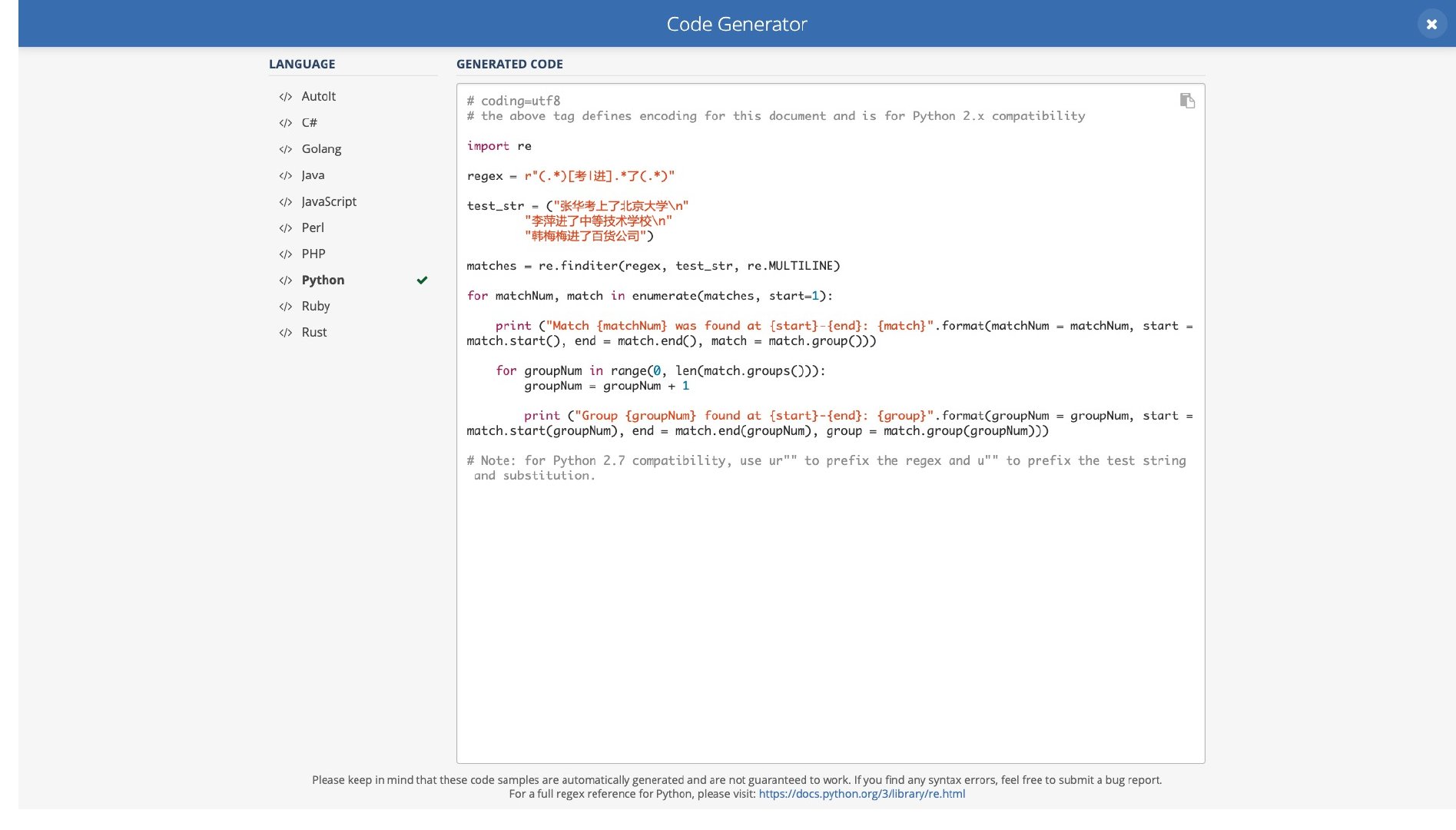Click the 'for matchNum, match' loop line

pyautogui.click(x=649, y=296)
